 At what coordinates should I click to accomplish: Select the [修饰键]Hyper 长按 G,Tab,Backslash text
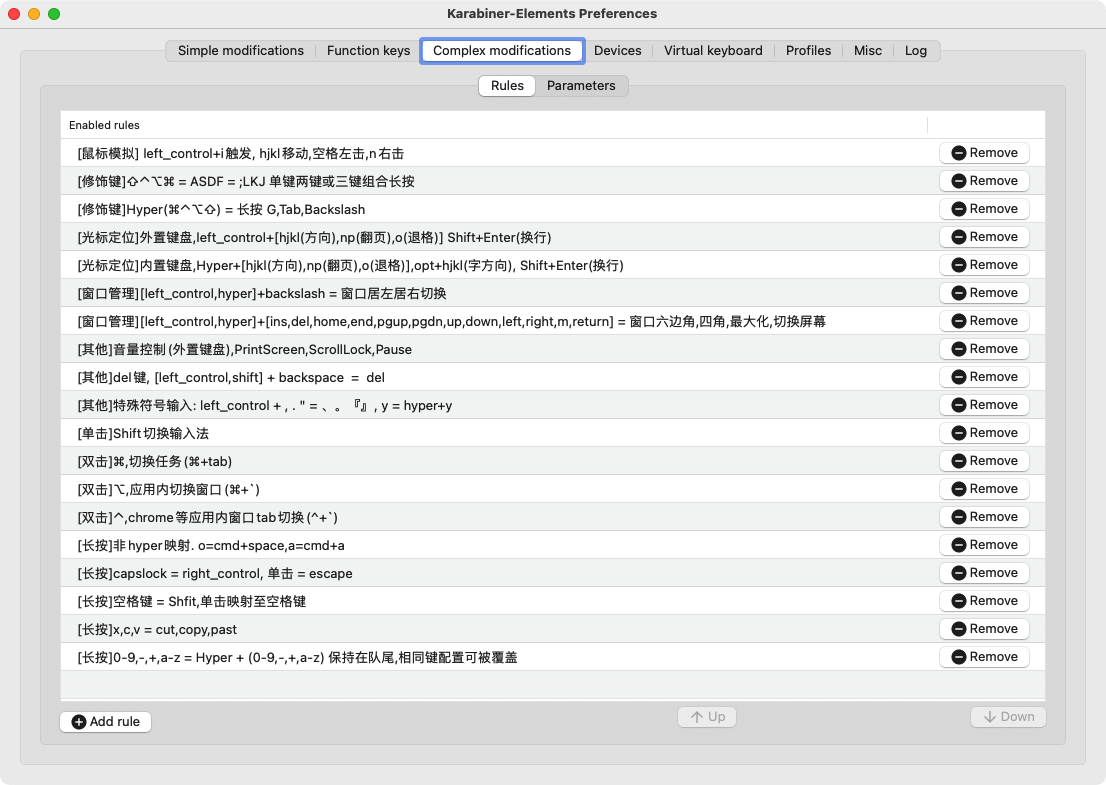pos(221,209)
